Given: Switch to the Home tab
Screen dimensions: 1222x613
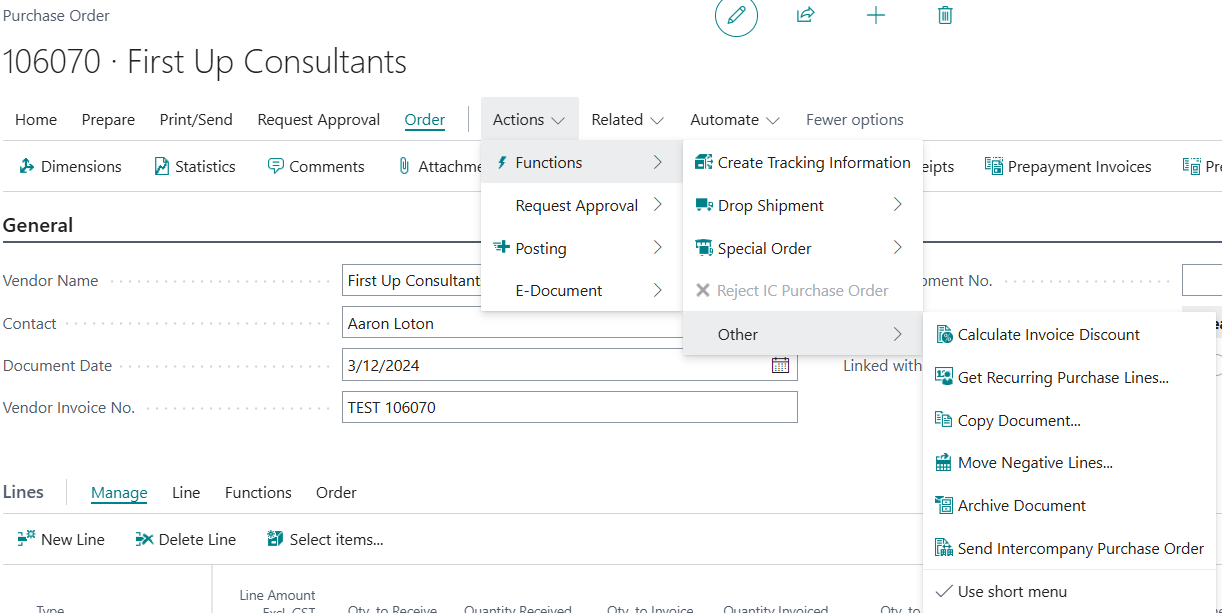Looking at the screenshot, I should pyautogui.click(x=36, y=120).
